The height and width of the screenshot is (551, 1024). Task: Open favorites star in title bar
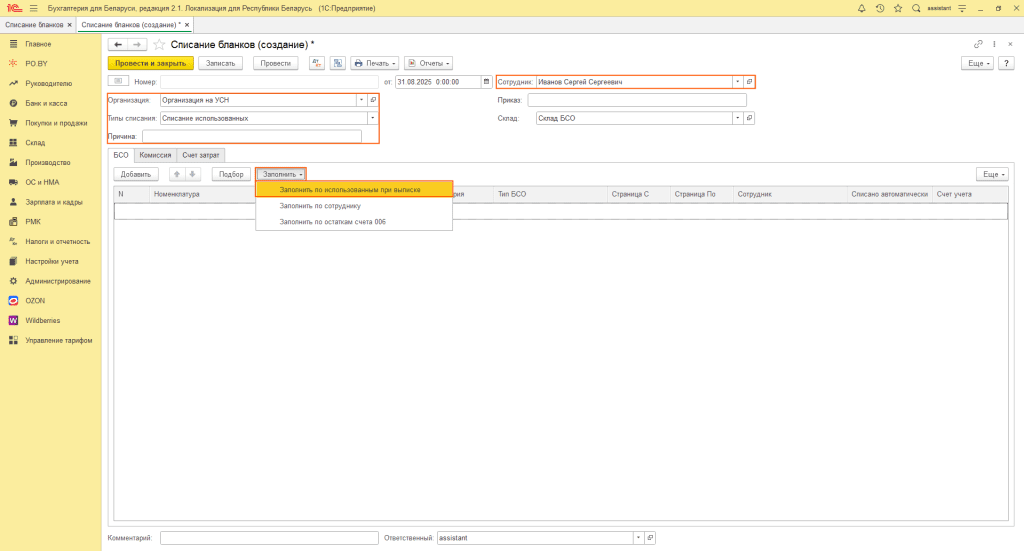898,8
